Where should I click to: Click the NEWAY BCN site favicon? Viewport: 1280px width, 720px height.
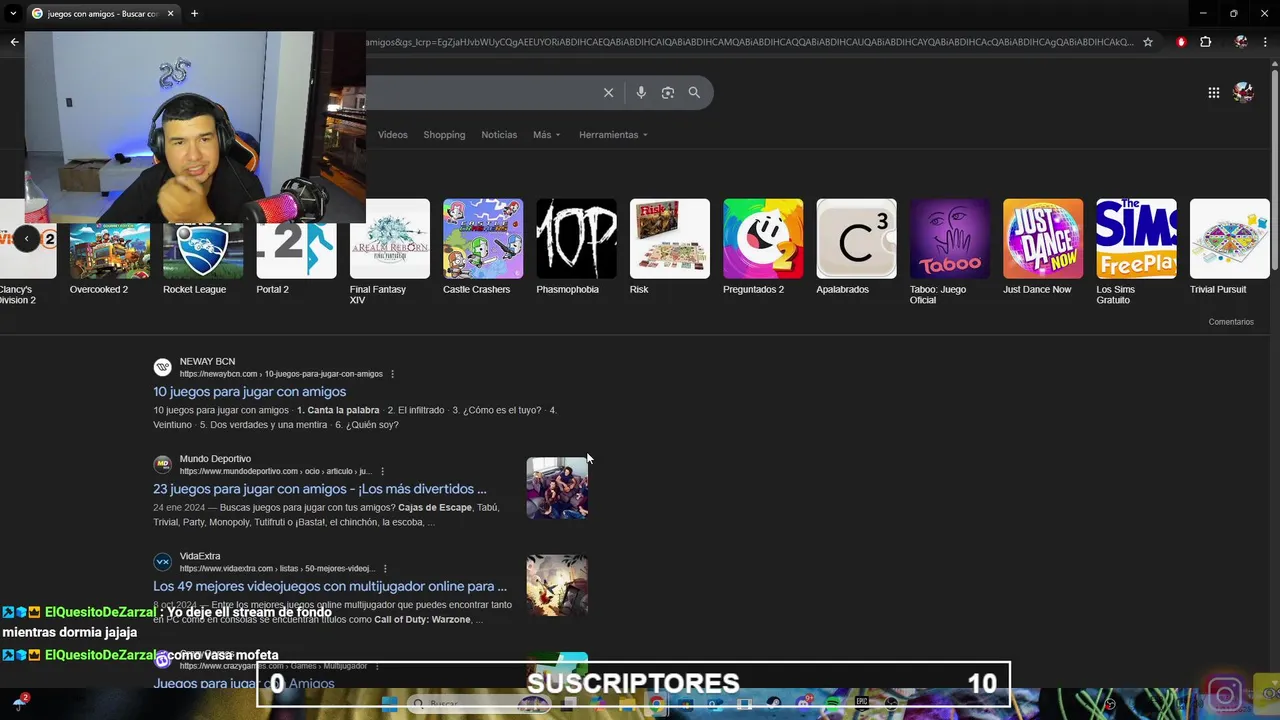(162, 367)
